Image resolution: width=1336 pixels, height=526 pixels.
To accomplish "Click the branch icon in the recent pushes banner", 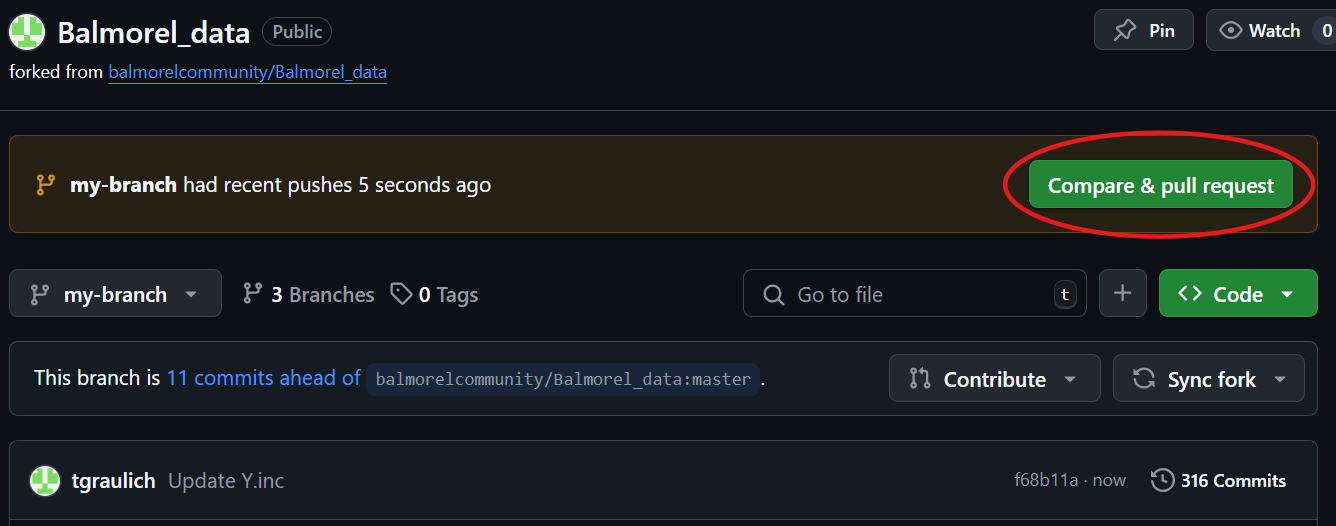I will tap(45, 185).
